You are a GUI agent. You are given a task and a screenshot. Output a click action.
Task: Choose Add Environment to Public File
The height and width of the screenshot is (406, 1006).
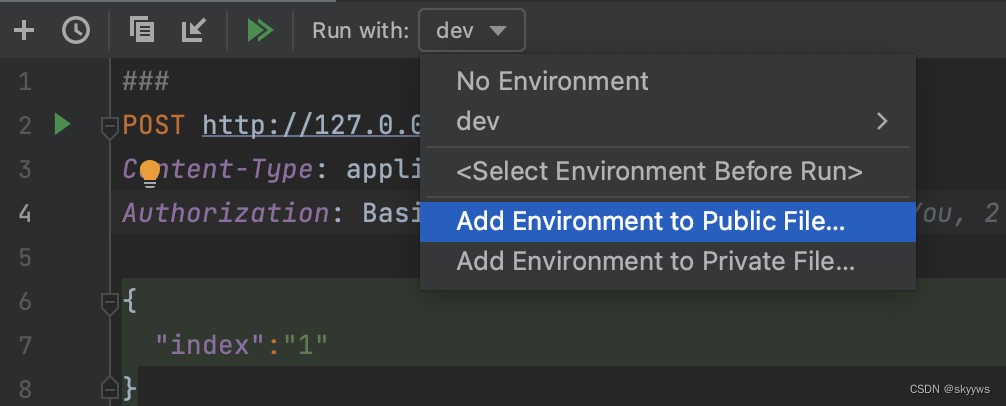click(668, 222)
